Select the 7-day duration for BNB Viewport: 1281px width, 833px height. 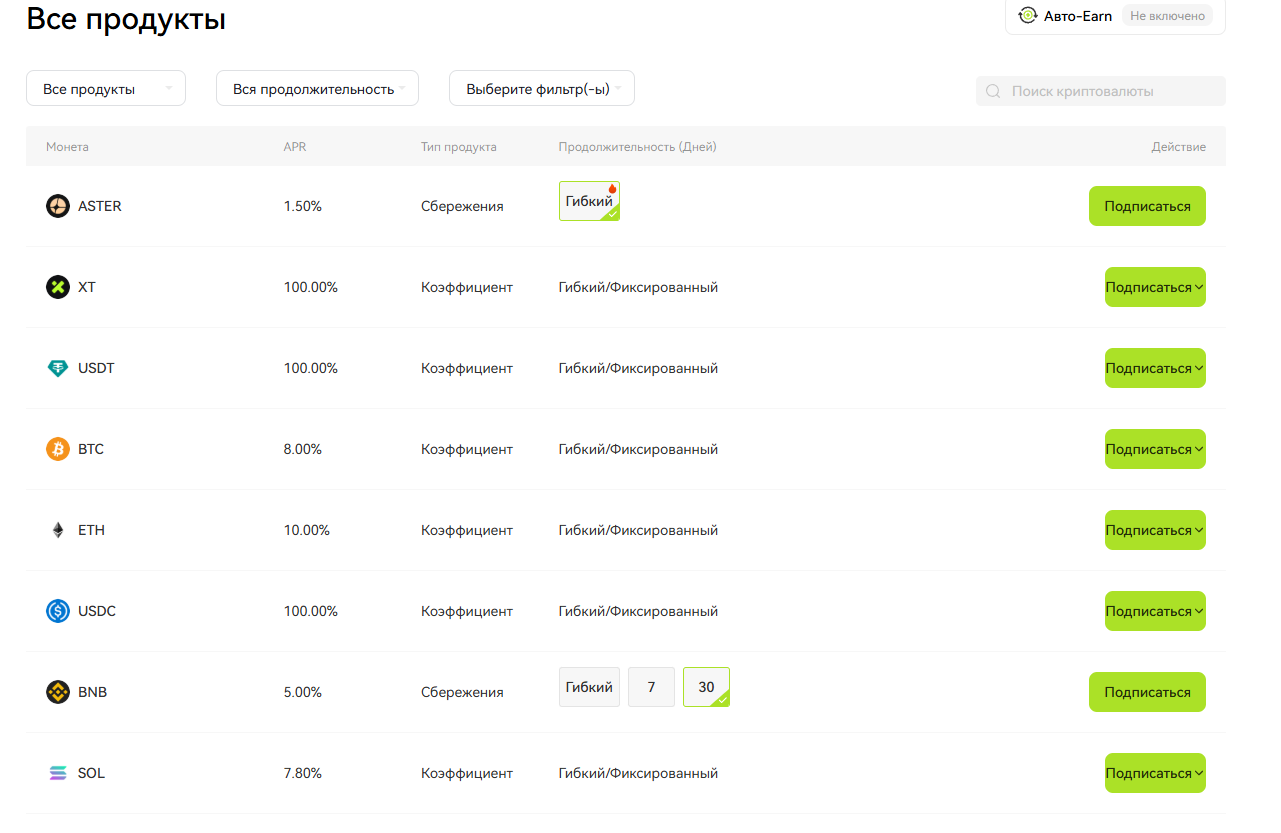(651, 687)
